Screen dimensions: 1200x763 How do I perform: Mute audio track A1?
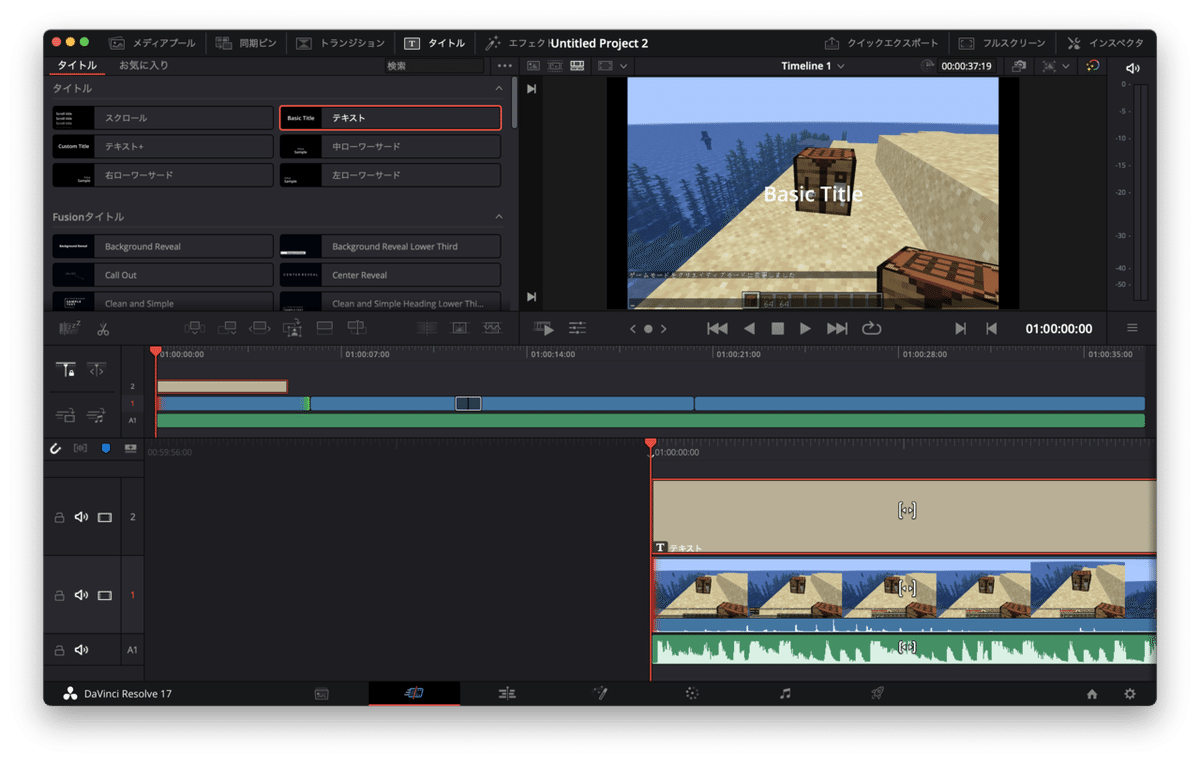pyautogui.click(x=81, y=650)
